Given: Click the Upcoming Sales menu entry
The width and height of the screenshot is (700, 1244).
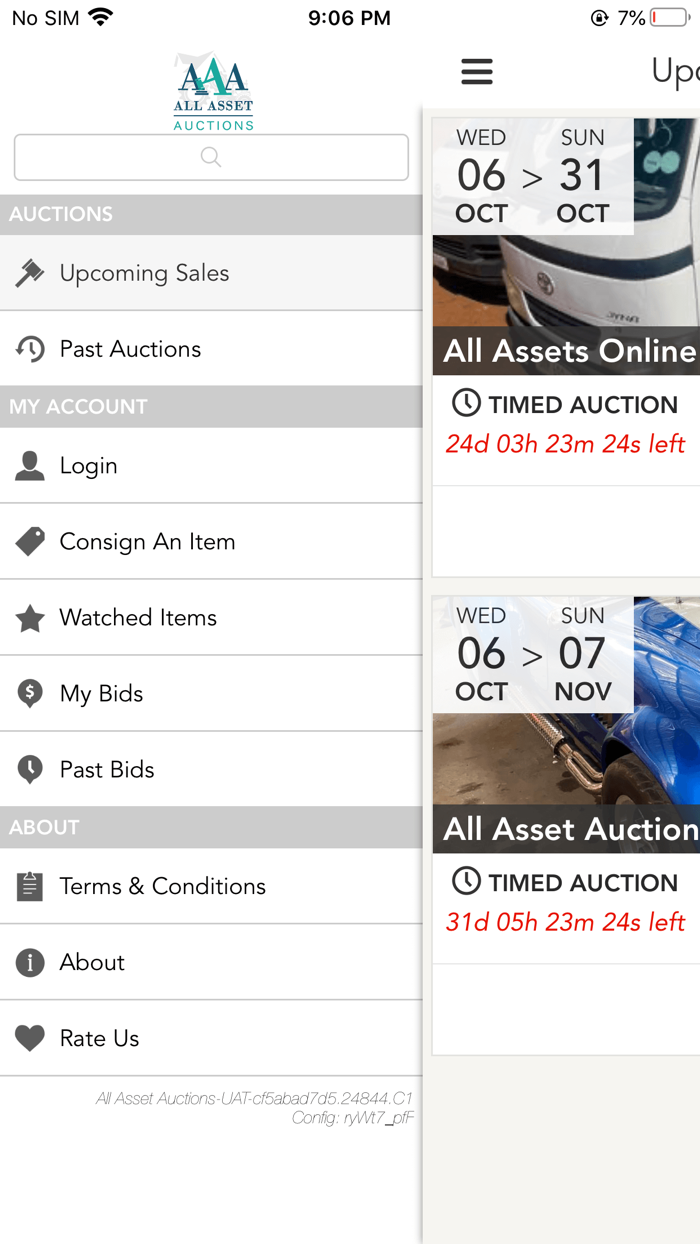Looking at the screenshot, I should 144,272.
